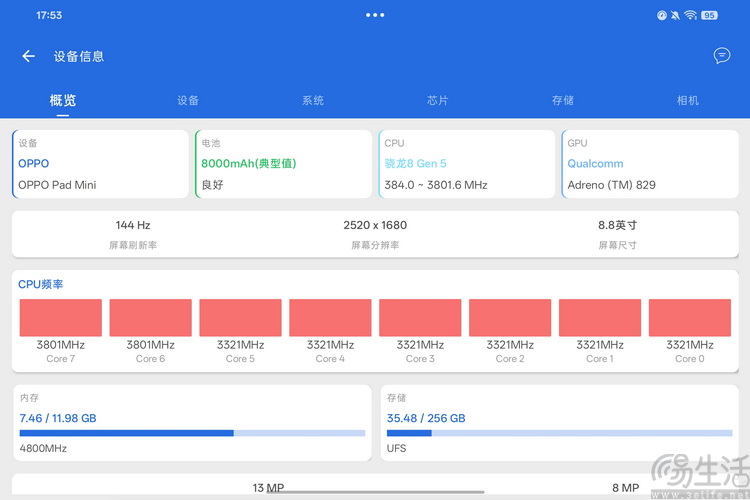750x500 pixels.
Task: Select the 概览 overview tab
Action: coord(63,101)
